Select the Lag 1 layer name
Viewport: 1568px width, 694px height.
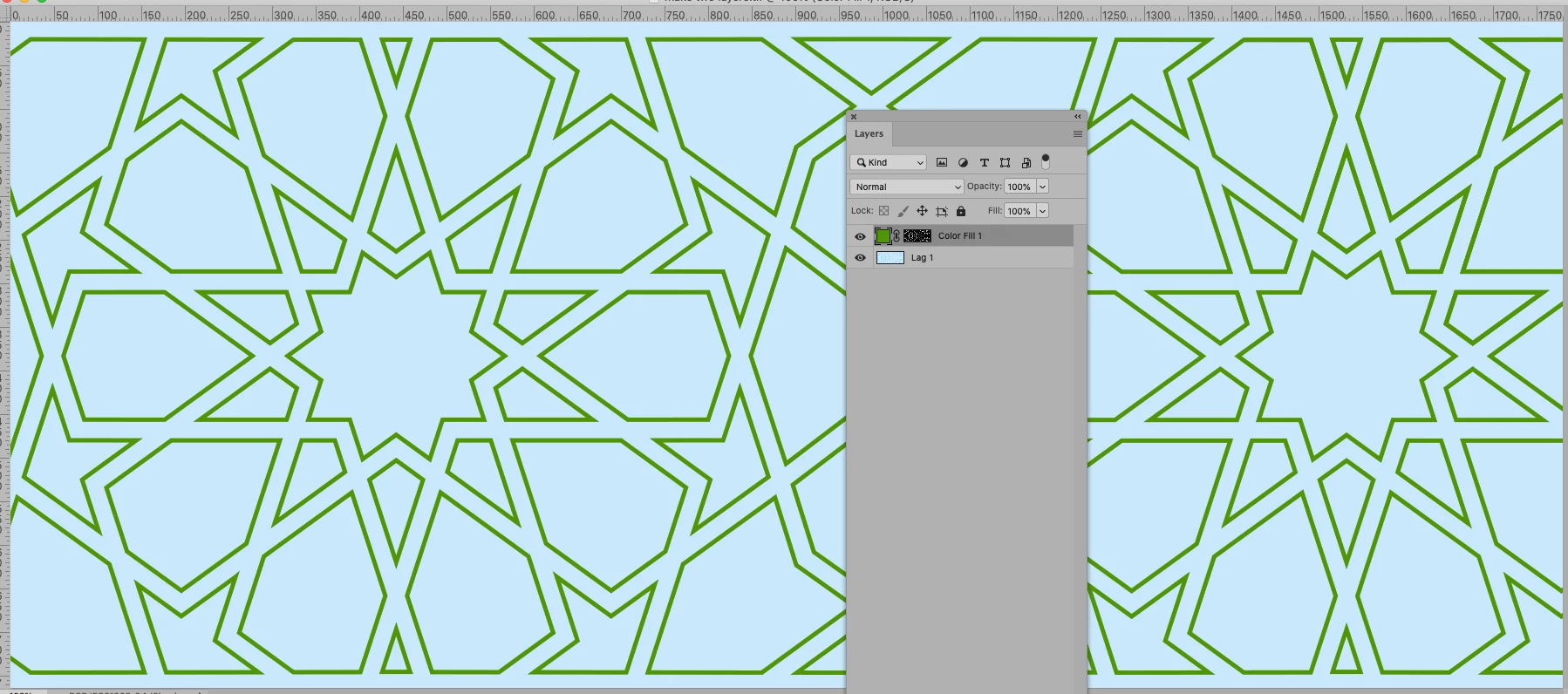pos(922,258)
